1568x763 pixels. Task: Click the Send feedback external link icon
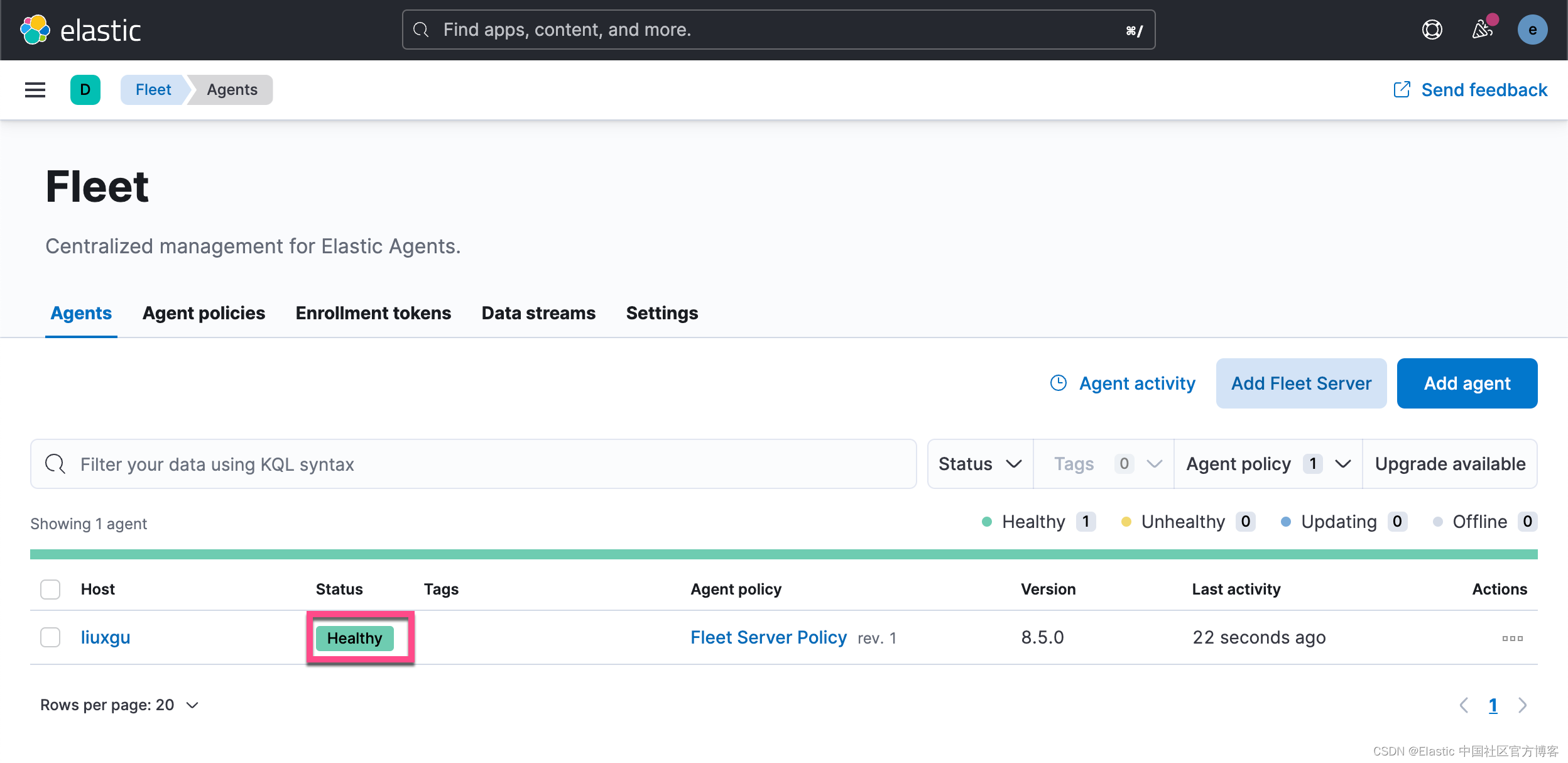pos(1402,90)
